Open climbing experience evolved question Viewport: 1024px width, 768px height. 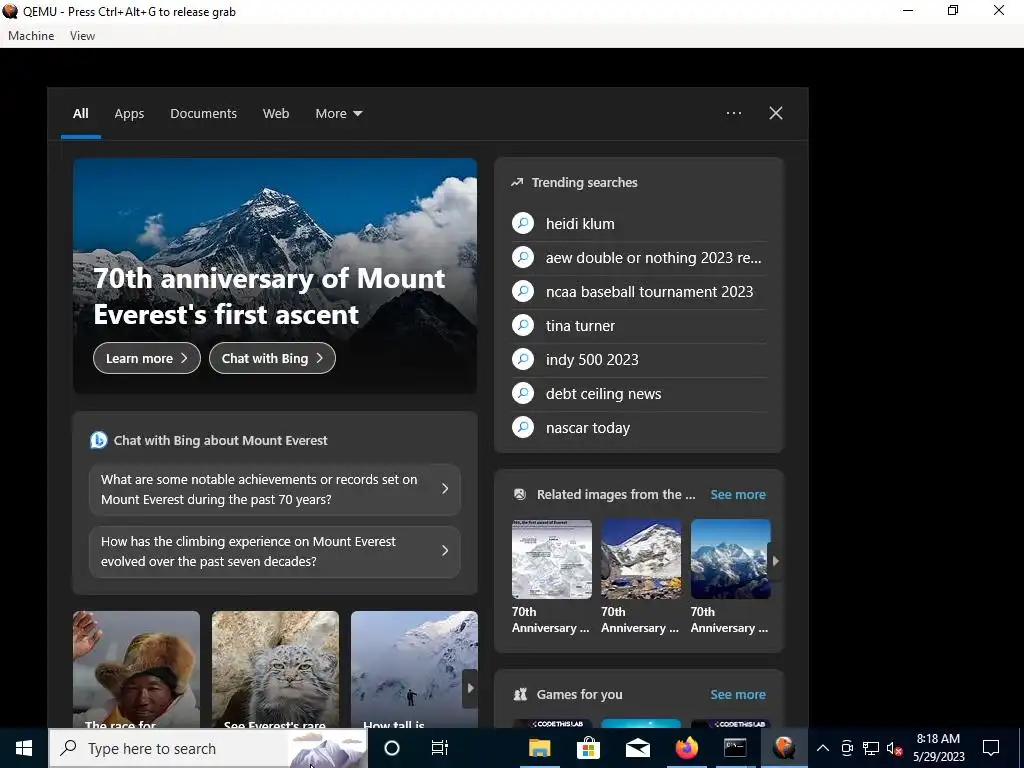tap(274, 551)
